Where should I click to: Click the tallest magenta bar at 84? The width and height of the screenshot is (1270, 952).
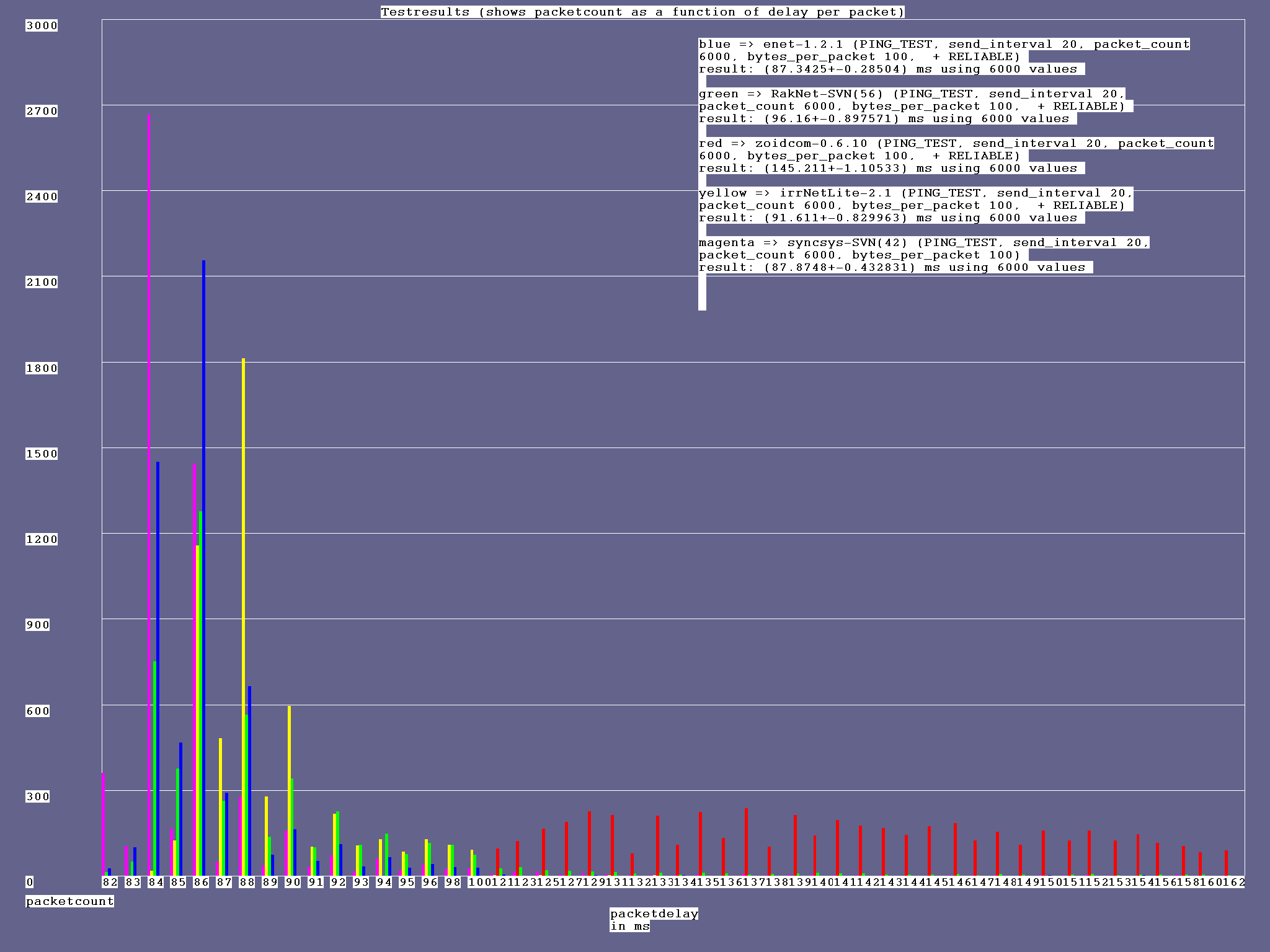click(x=149, y=495)
